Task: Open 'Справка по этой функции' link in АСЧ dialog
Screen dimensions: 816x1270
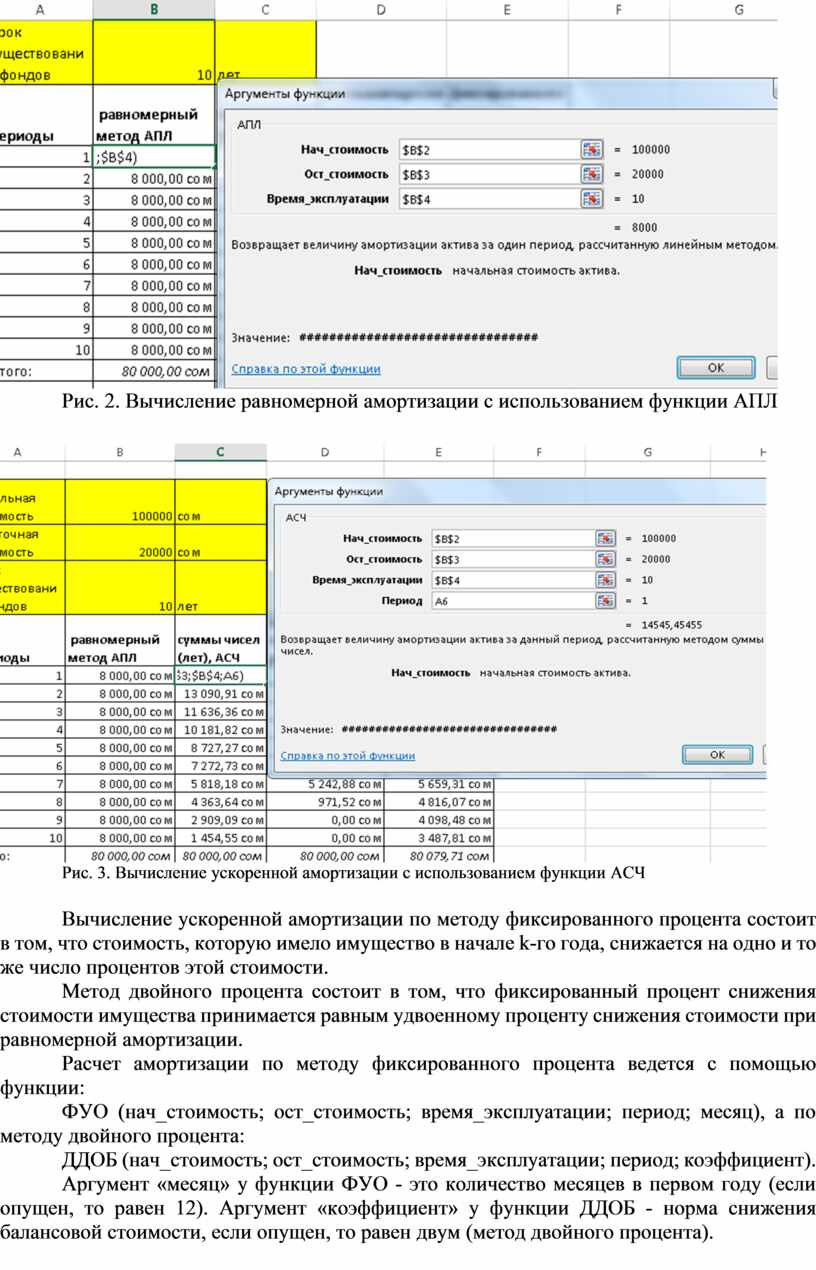Action: pyautogui.click(x=348, y=756)
